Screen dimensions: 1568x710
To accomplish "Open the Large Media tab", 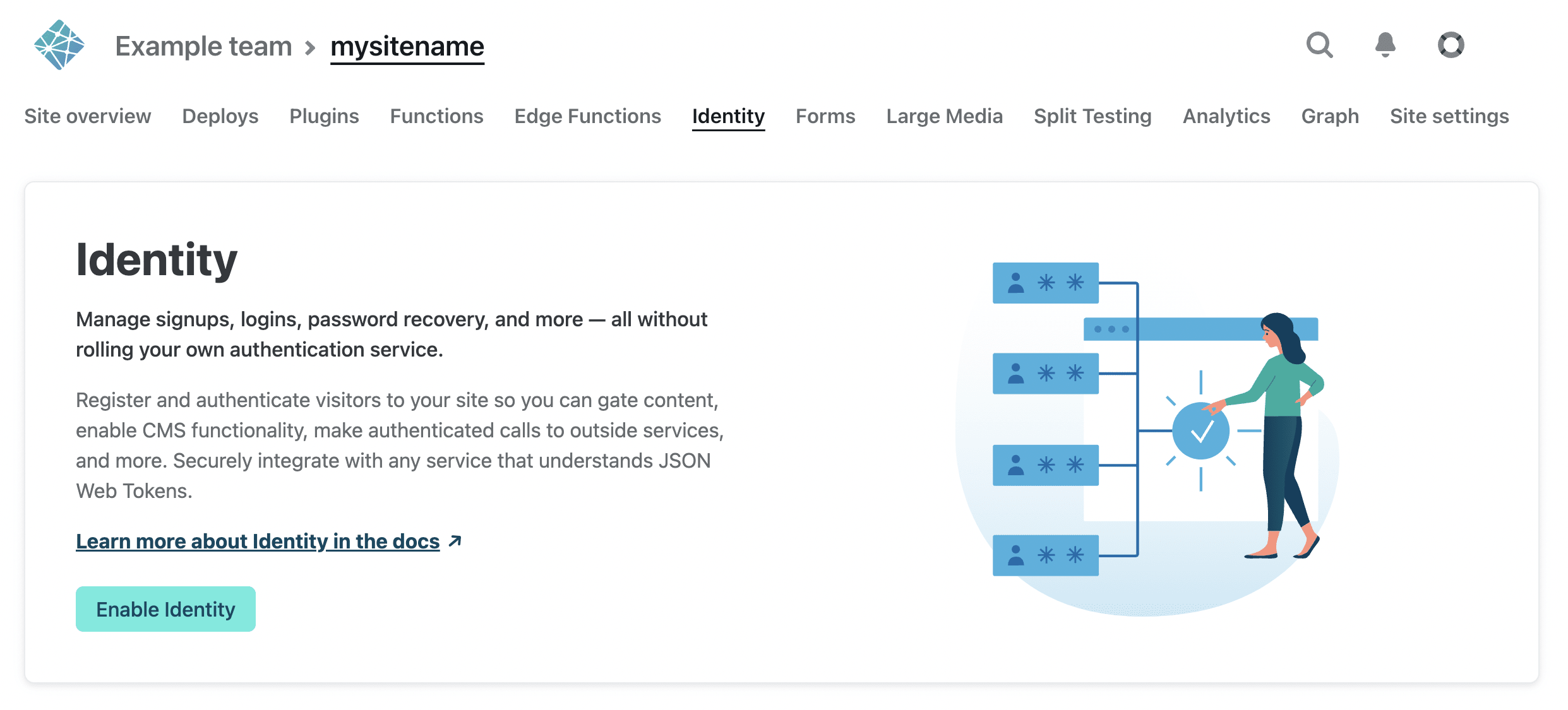I will pos(944,116).
